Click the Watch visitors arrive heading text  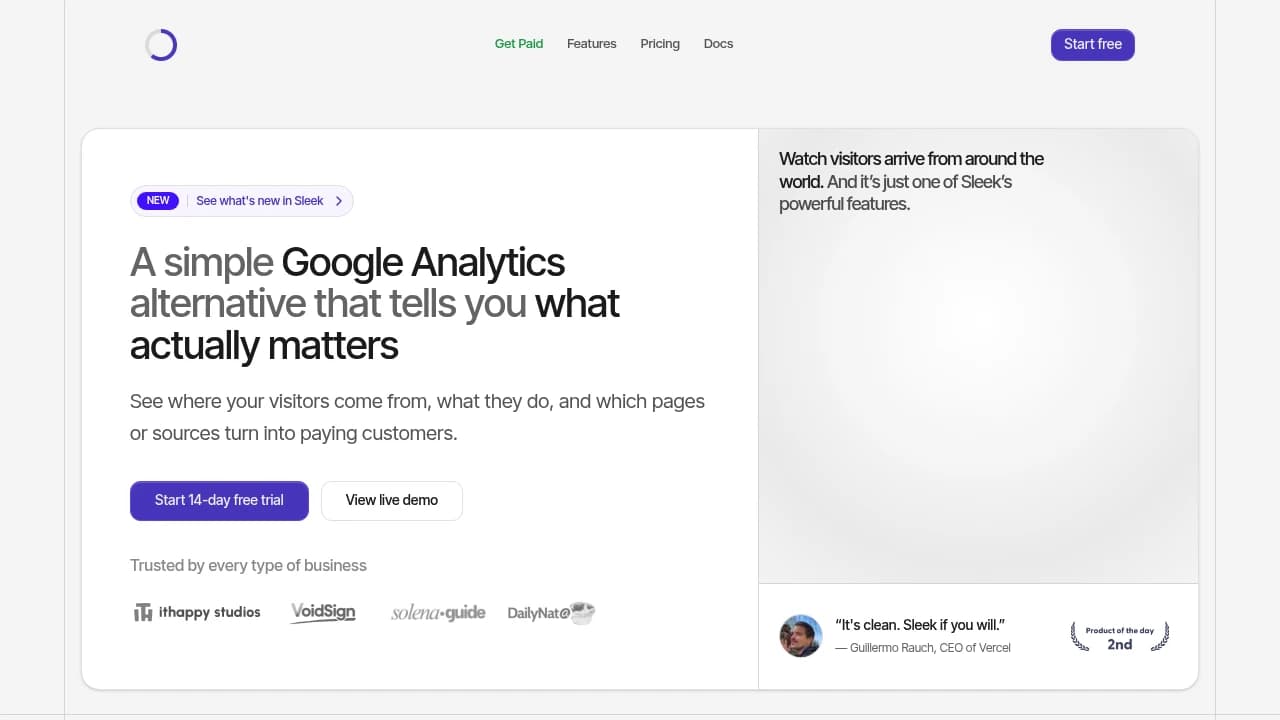pos(911,181)
